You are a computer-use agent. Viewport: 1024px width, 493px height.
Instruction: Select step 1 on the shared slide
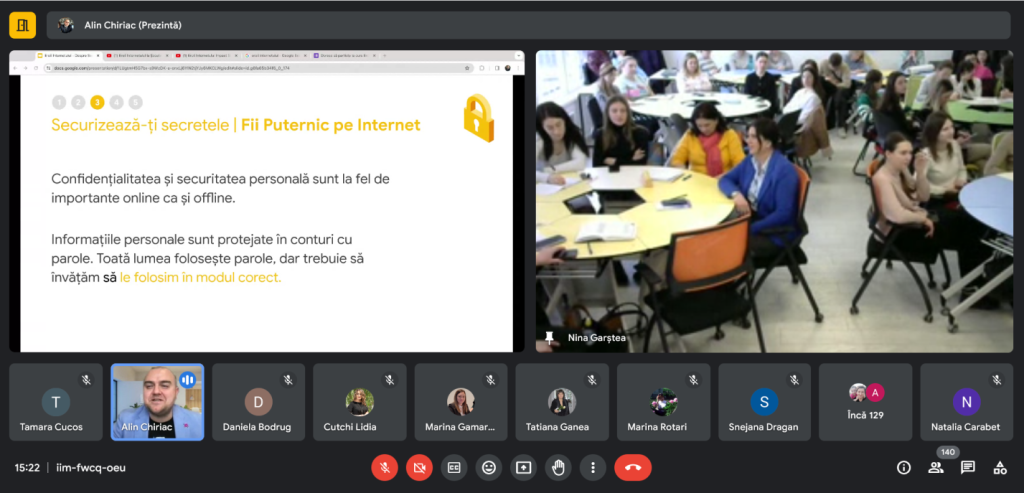58,102
